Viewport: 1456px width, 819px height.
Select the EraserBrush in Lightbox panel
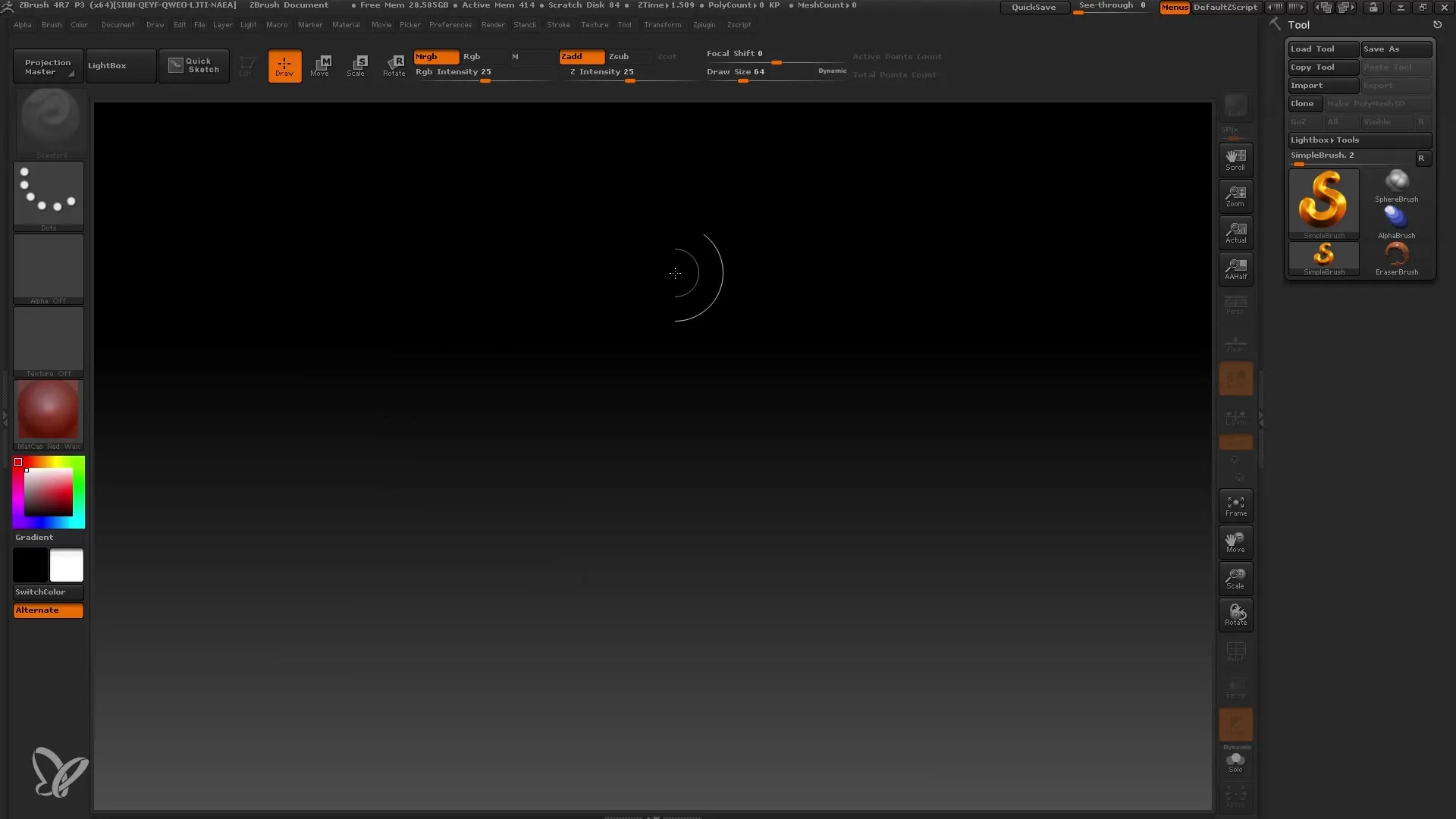[x=1396, y=257]
